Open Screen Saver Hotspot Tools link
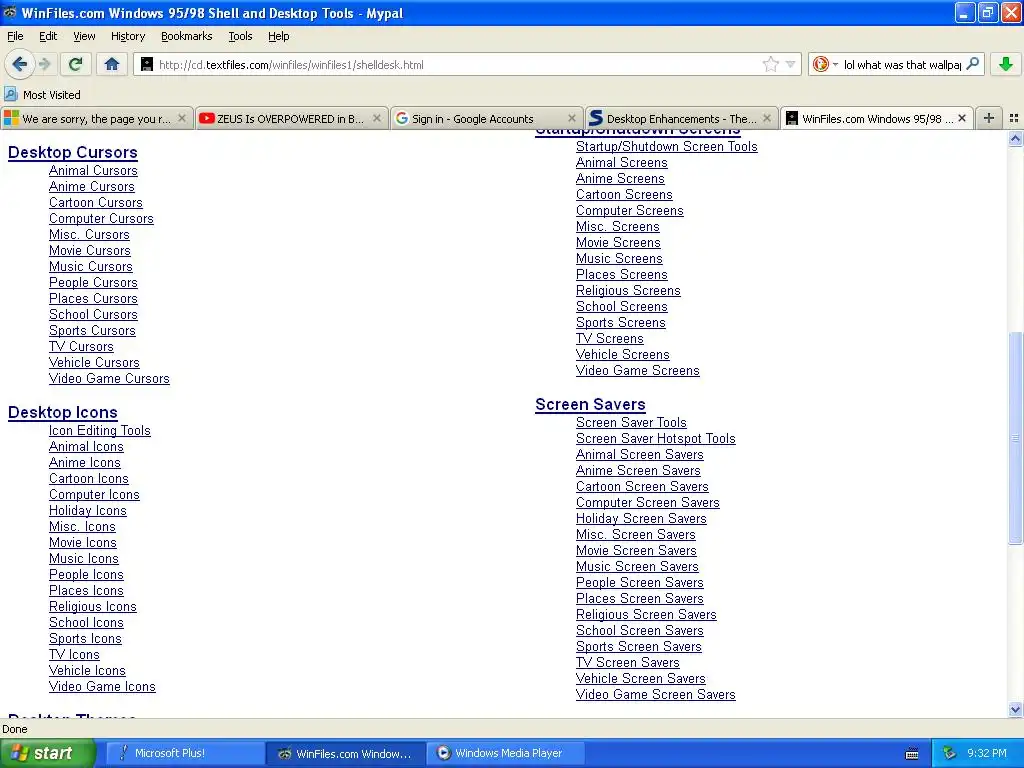The width and height of the screenshot is (1024, 768). tap(656, 438)
